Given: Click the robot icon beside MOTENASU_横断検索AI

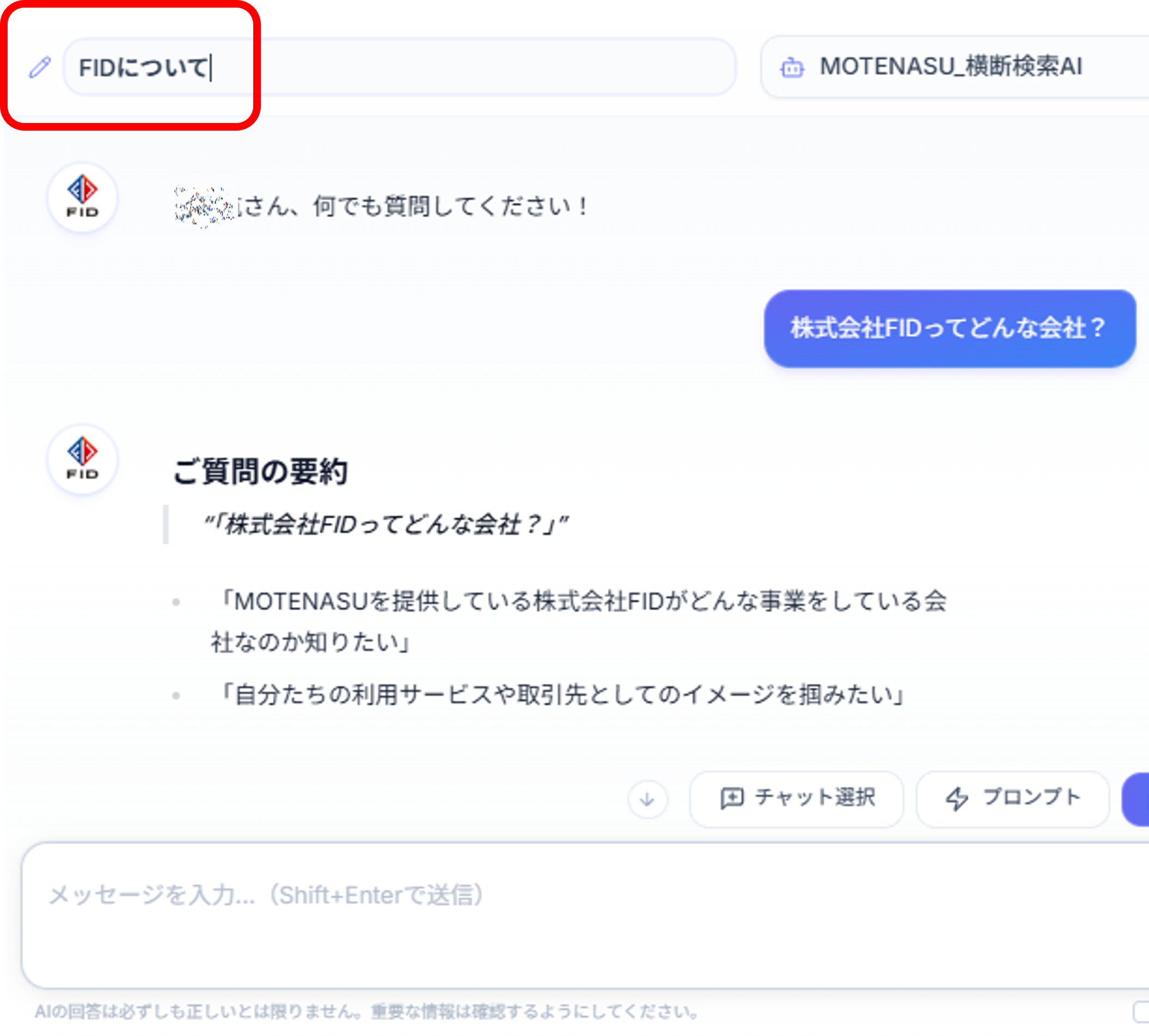Looking at the screenshot, I should point(792,68).
